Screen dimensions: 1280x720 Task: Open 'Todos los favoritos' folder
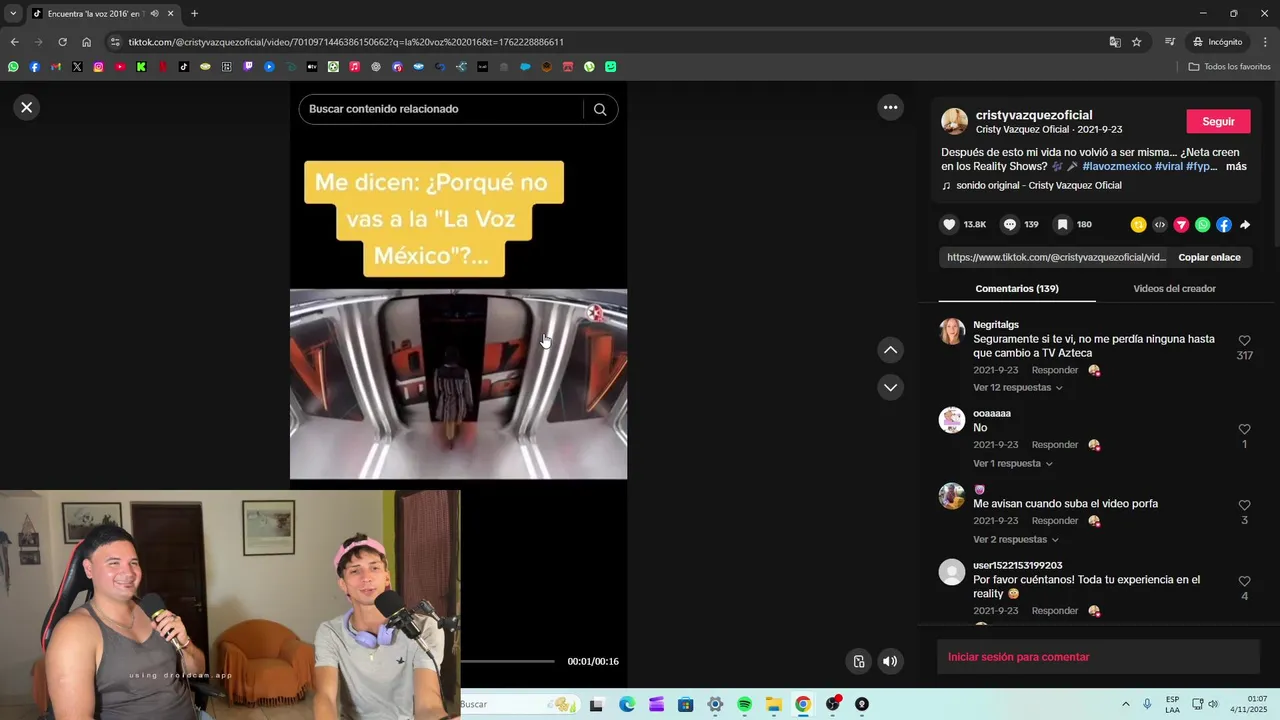[1229, 67]
